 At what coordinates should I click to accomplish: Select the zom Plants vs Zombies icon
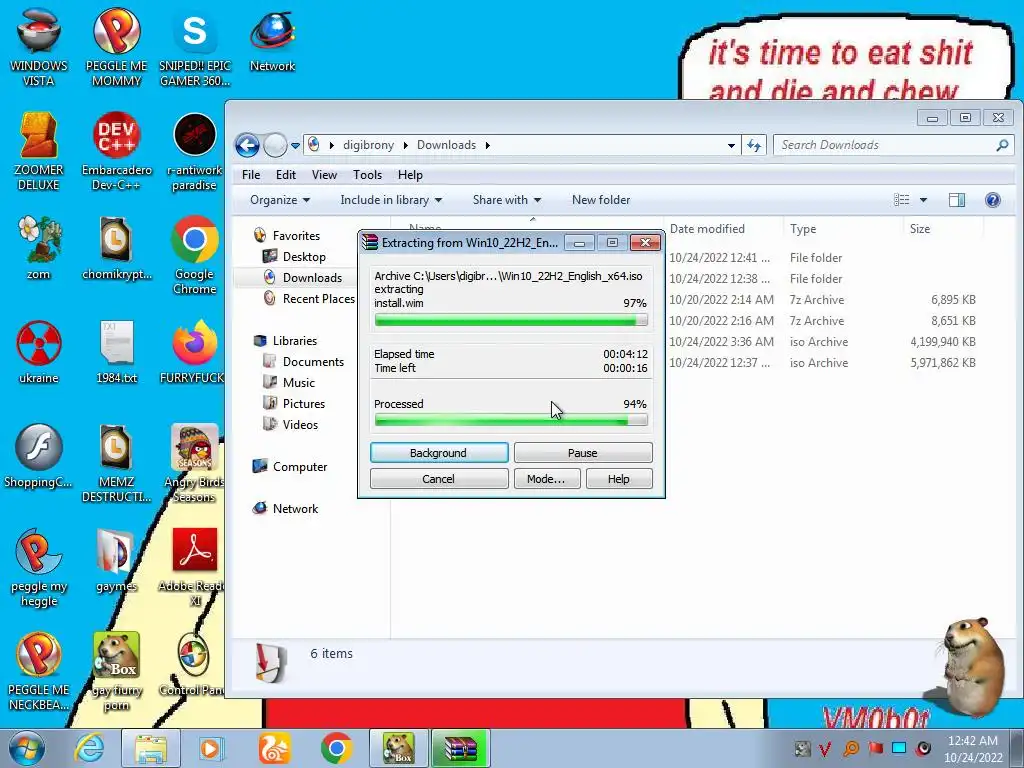pos(39,248)
